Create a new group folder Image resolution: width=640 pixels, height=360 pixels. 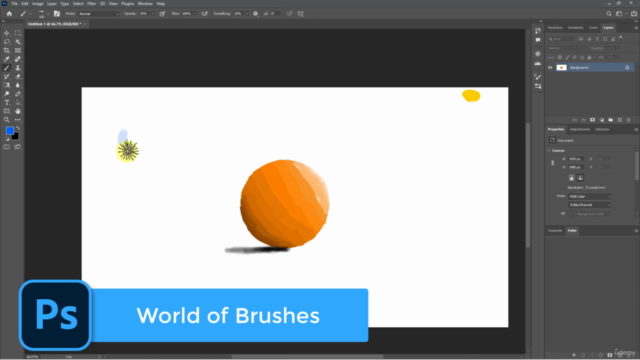click(x=611, y=120)
